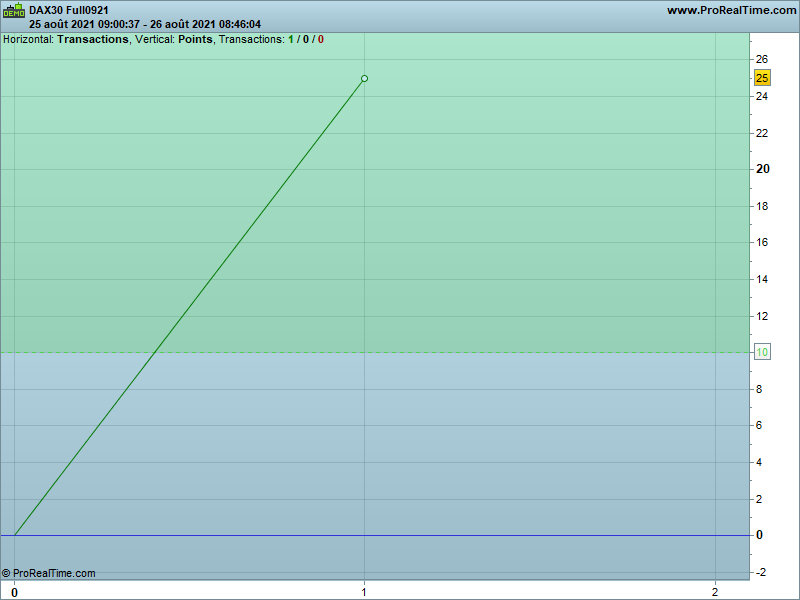
Task: Click the DAX30 Full0921 title text
Action: click(69, 10)
